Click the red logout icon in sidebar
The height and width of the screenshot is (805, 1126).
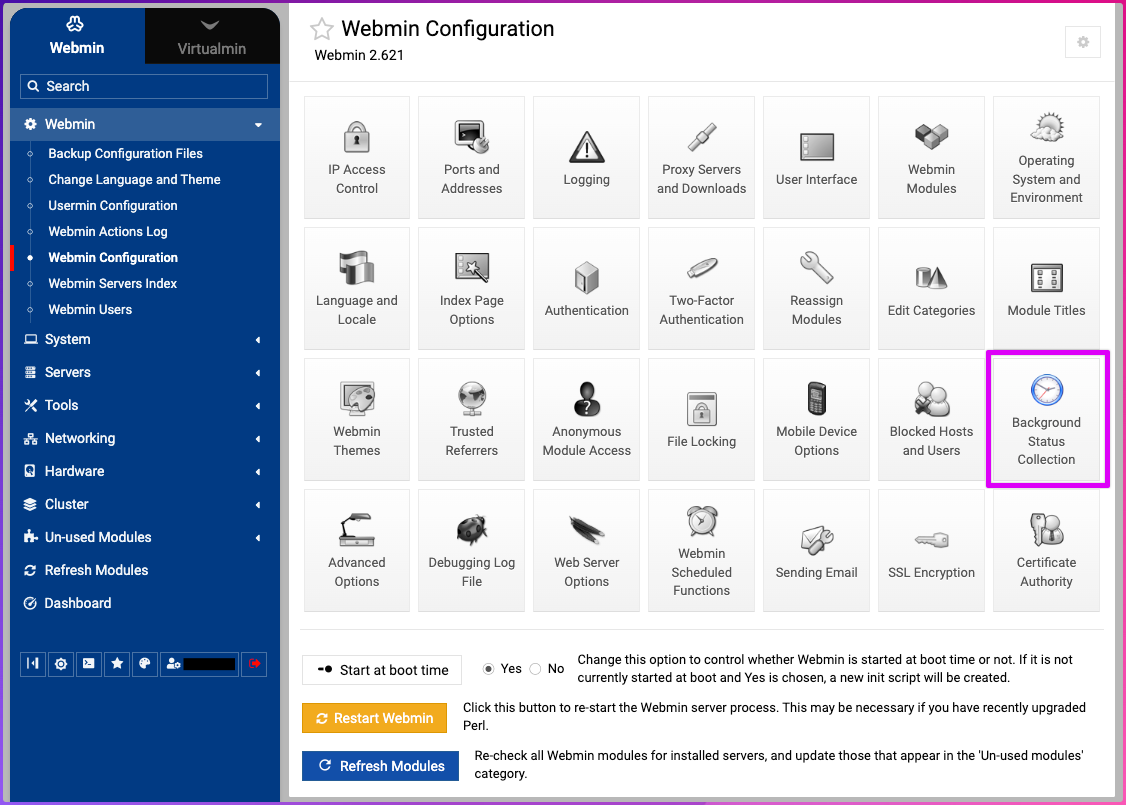pos(254,663)
